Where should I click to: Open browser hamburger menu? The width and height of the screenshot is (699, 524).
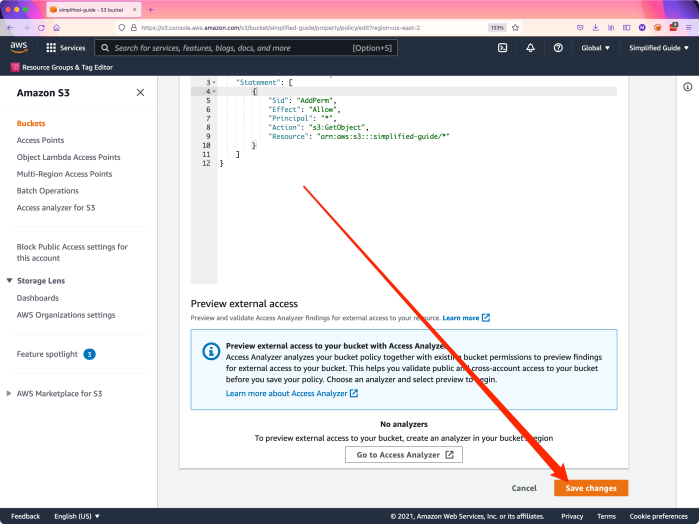coord(688,28)
